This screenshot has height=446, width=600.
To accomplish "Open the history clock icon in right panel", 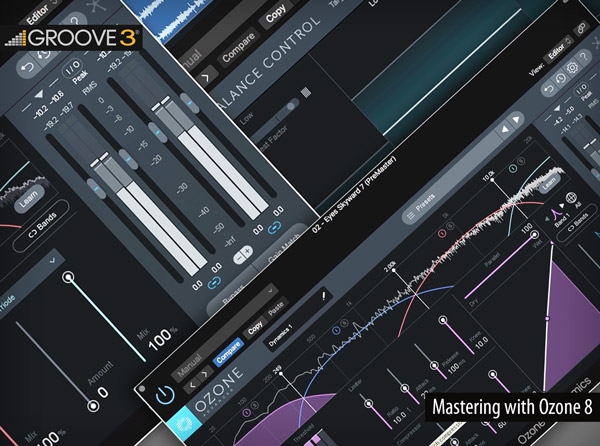I will coord(561,78).
